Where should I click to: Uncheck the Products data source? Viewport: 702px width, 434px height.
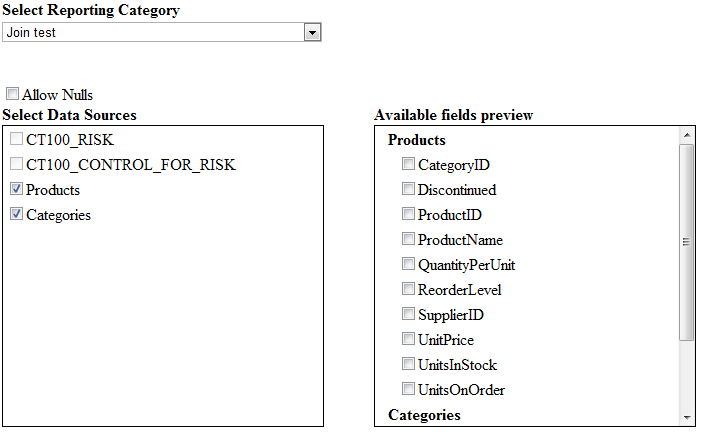coord(16,189)
